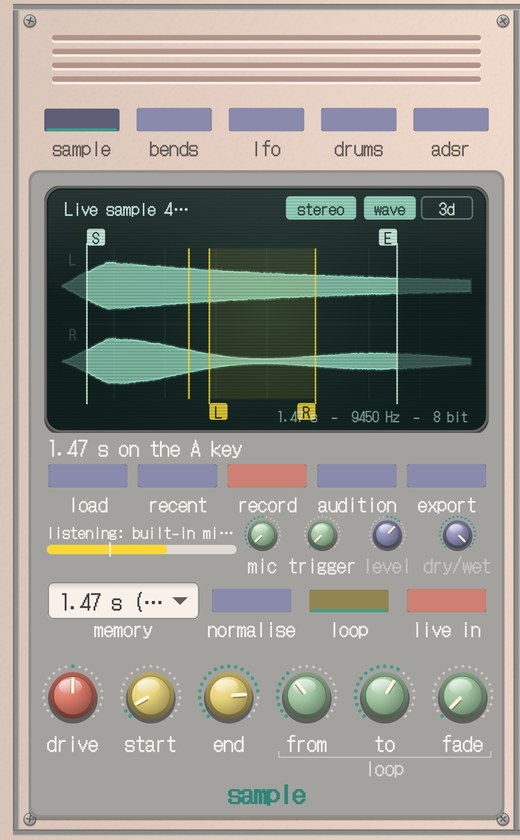Click the level knob

(x=387, y=535)
